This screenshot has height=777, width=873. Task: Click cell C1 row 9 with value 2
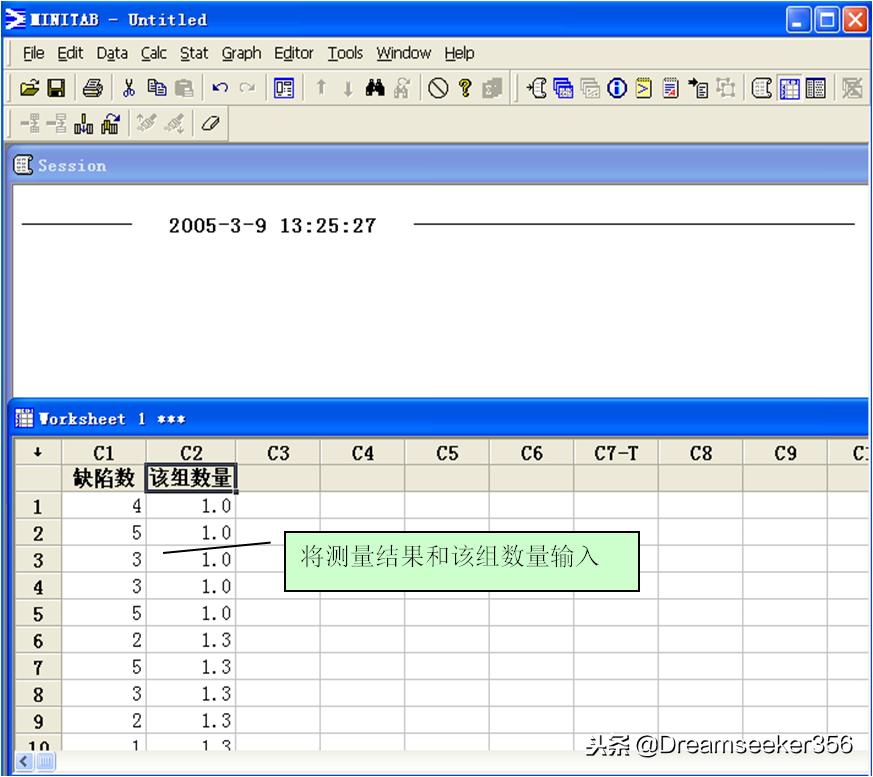tap(104, 721)
